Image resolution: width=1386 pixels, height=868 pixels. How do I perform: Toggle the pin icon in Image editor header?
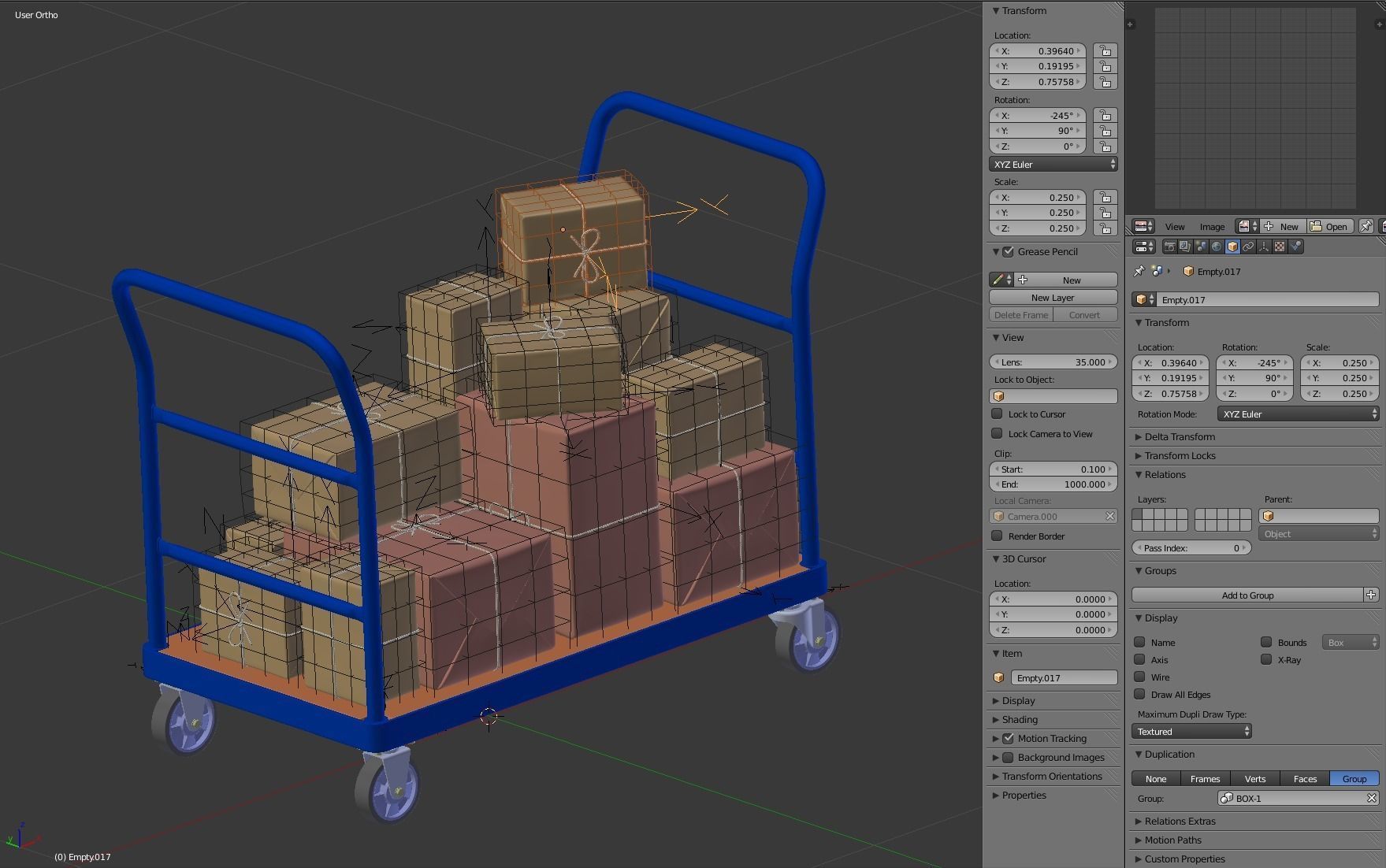pyautogui.click(x=1366, y=226)
